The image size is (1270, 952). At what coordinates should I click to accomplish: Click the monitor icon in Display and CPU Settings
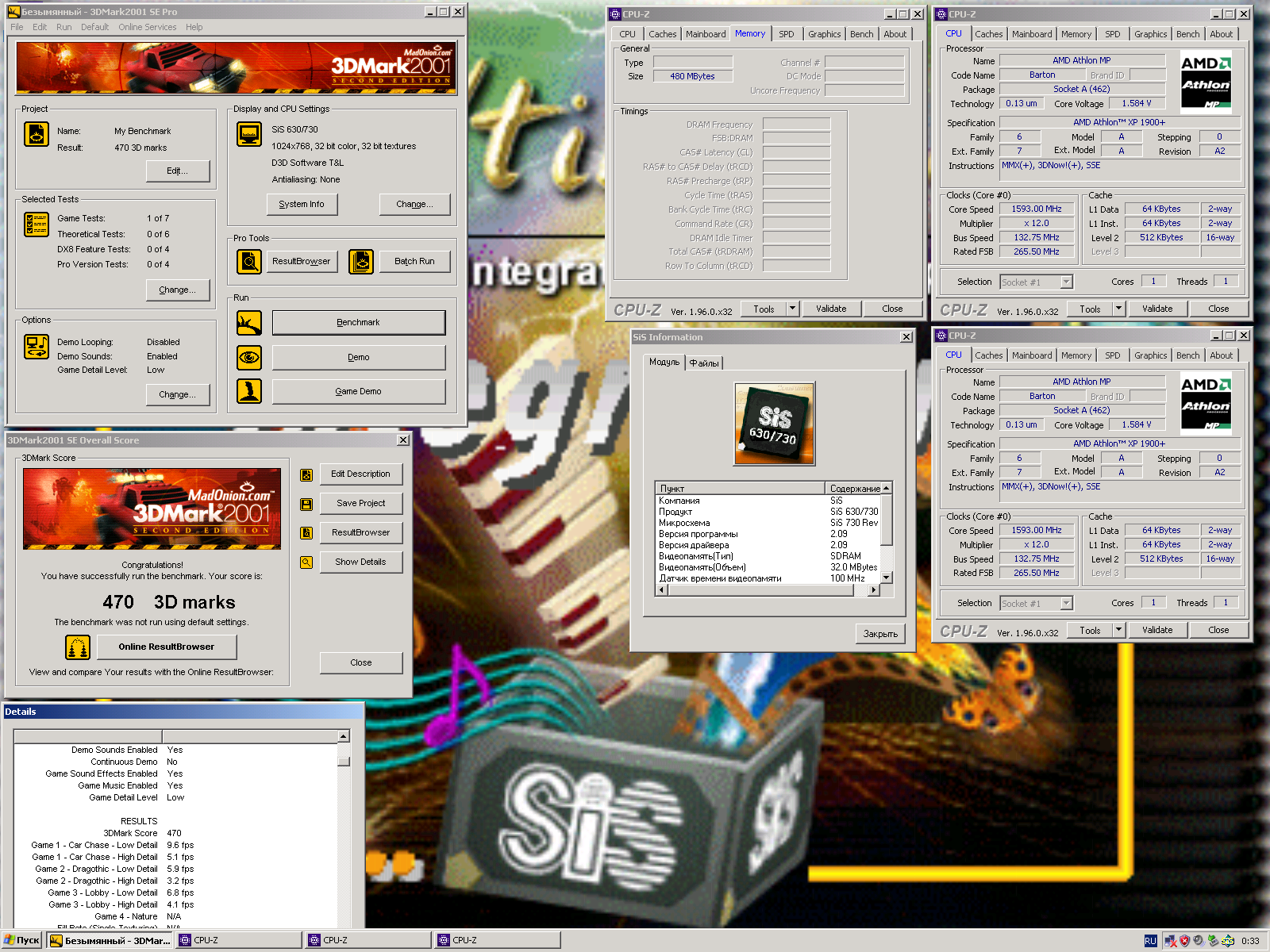(x=249, y=134)
